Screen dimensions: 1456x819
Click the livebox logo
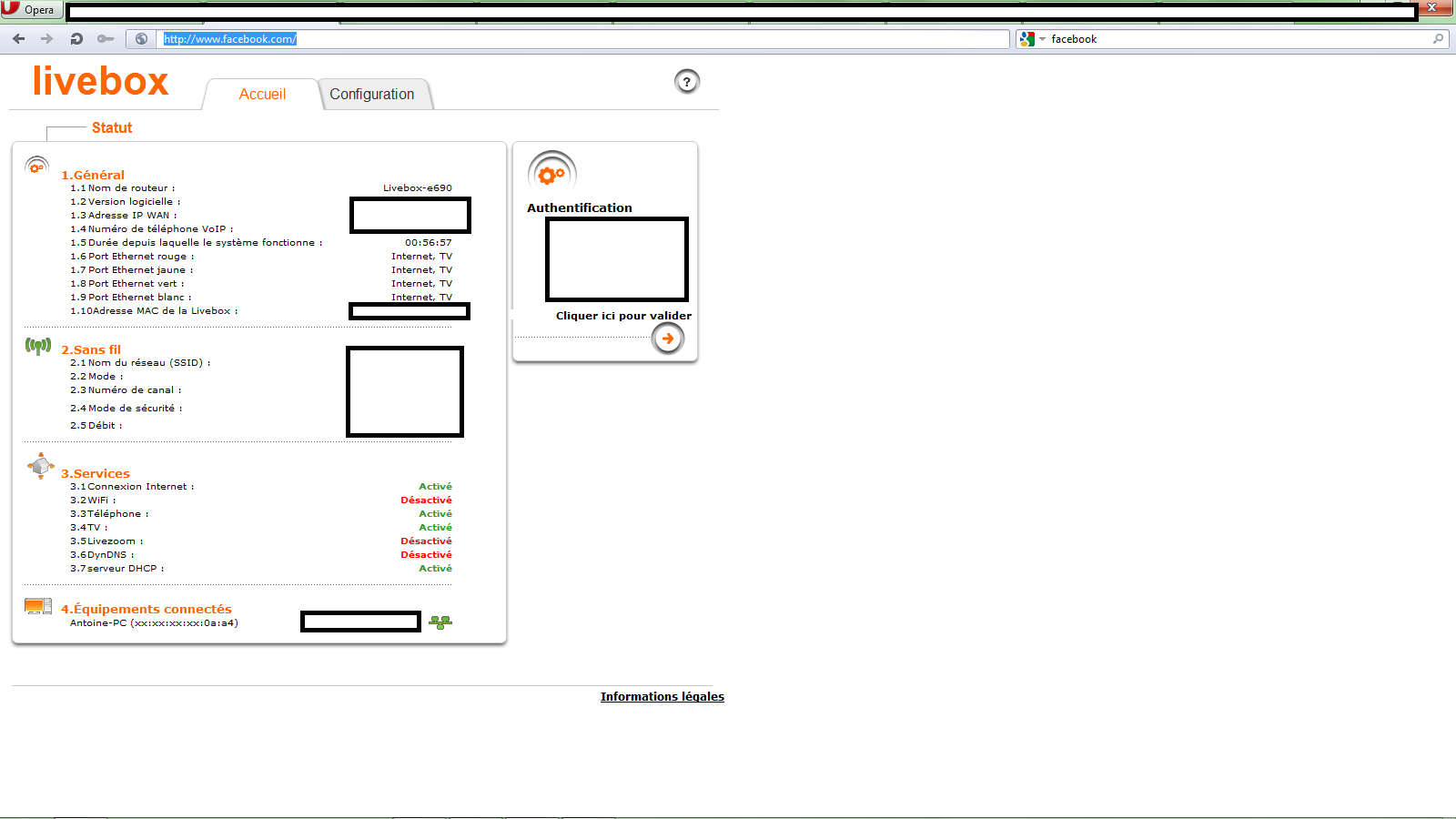[100, 81]
